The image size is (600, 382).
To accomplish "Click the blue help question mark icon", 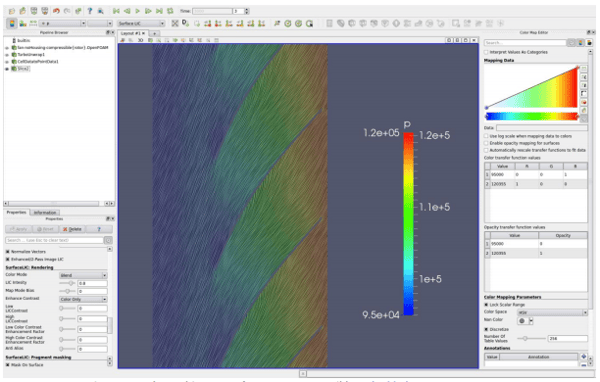I will tap(90, 11).
